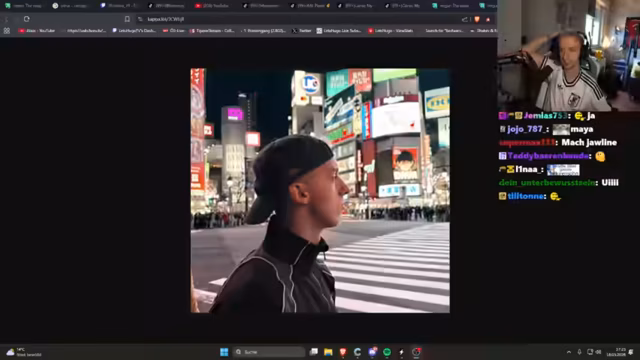Viewport: 640px width, 360px height.
Task: Switch to the first browser tab
Action: pyautogui.click(x=24, y=6)
